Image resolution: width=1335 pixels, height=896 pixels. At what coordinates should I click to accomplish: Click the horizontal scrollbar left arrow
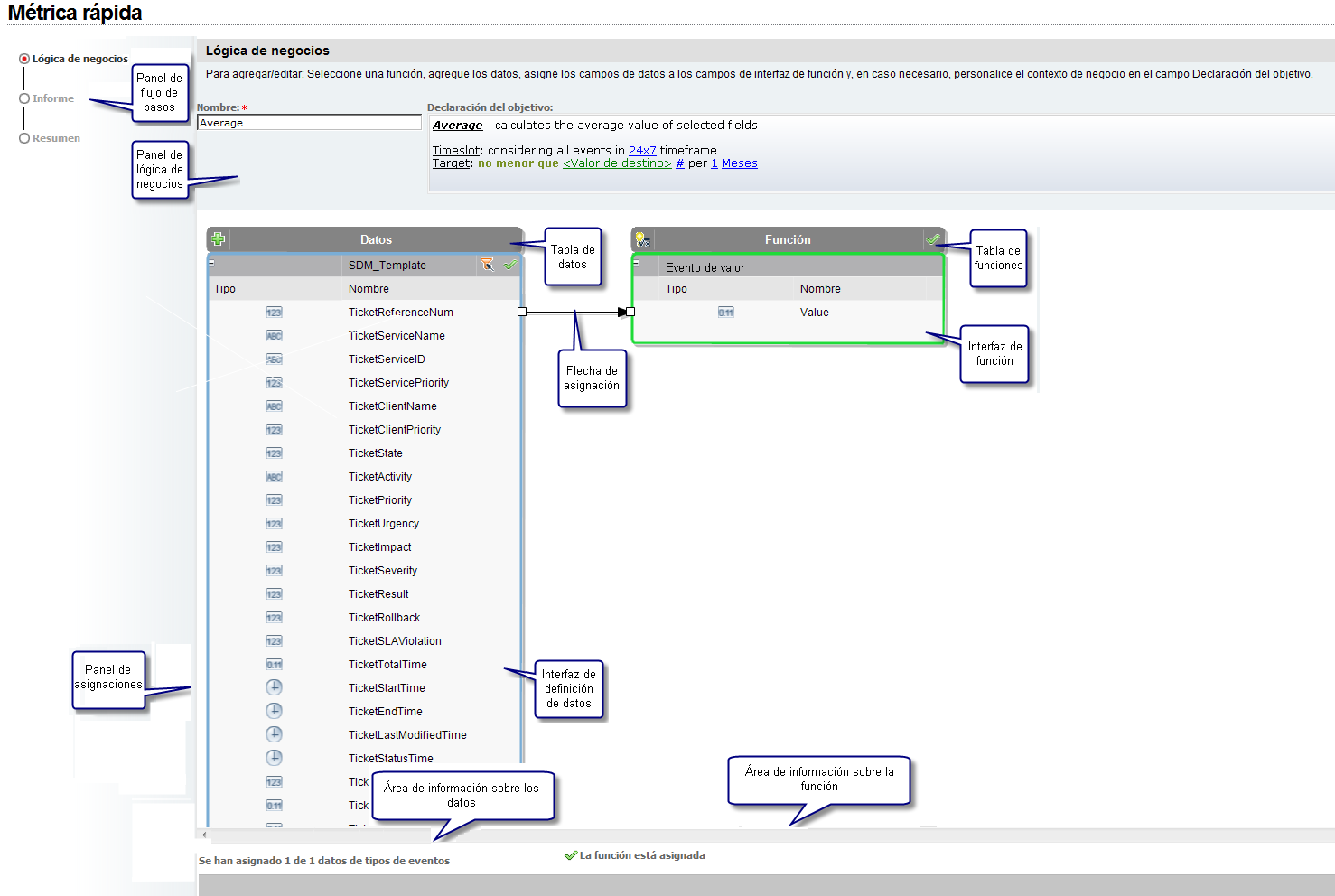(x=204, y=835)
